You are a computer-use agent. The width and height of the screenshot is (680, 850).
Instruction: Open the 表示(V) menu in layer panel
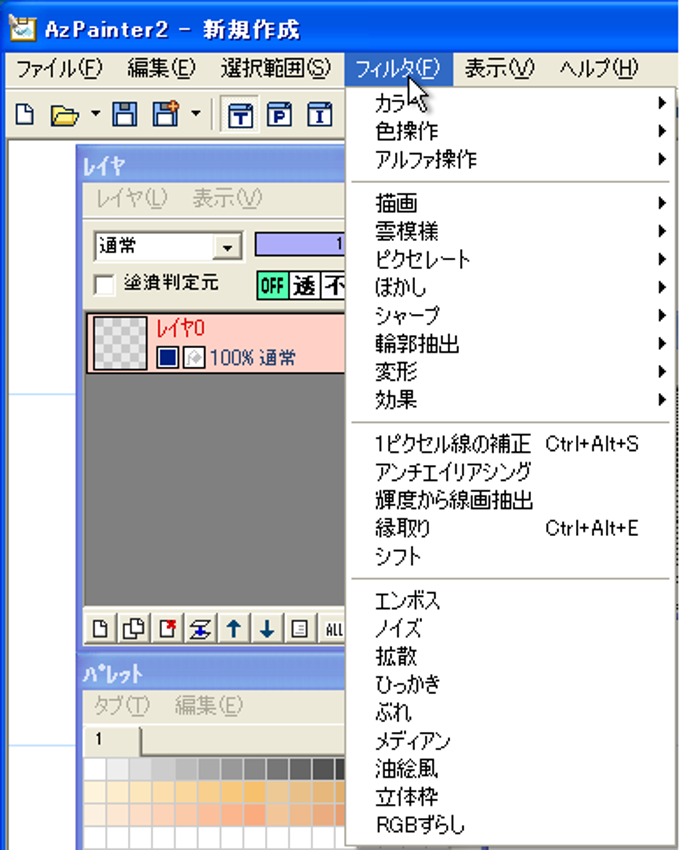point(227,198)
